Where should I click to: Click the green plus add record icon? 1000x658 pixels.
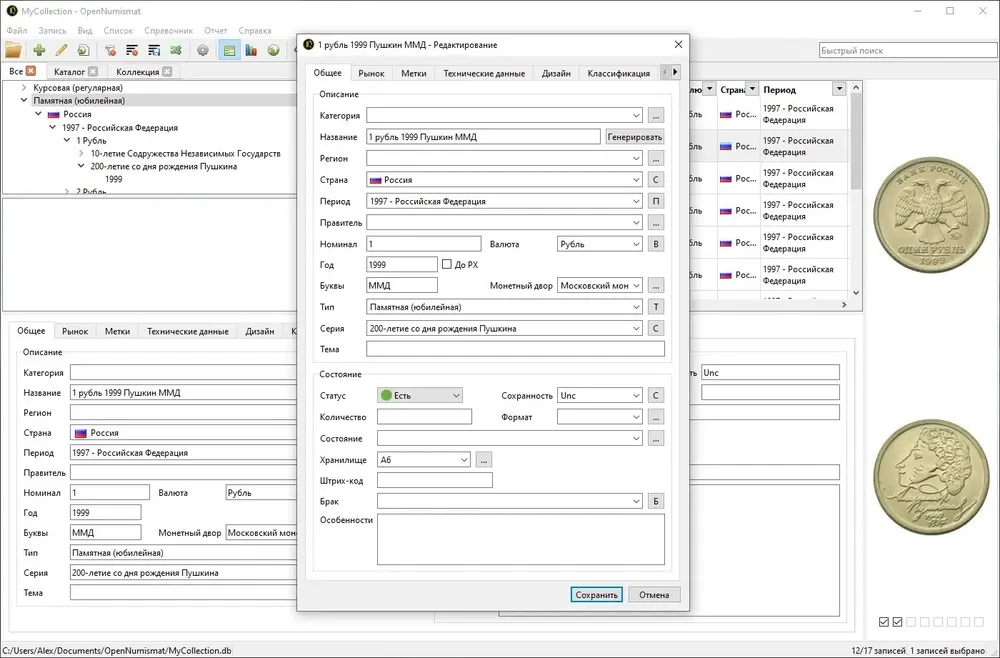39,50
